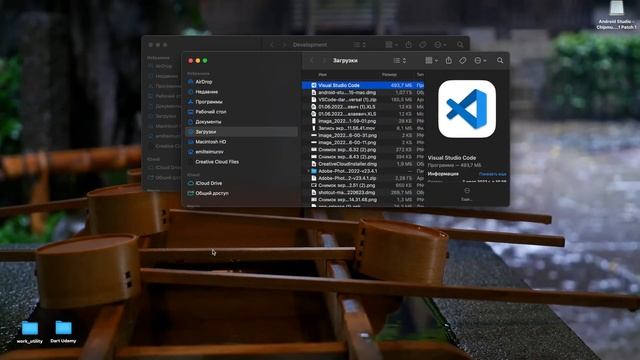Sort by the Имя column header

click(x=322, y=75)
